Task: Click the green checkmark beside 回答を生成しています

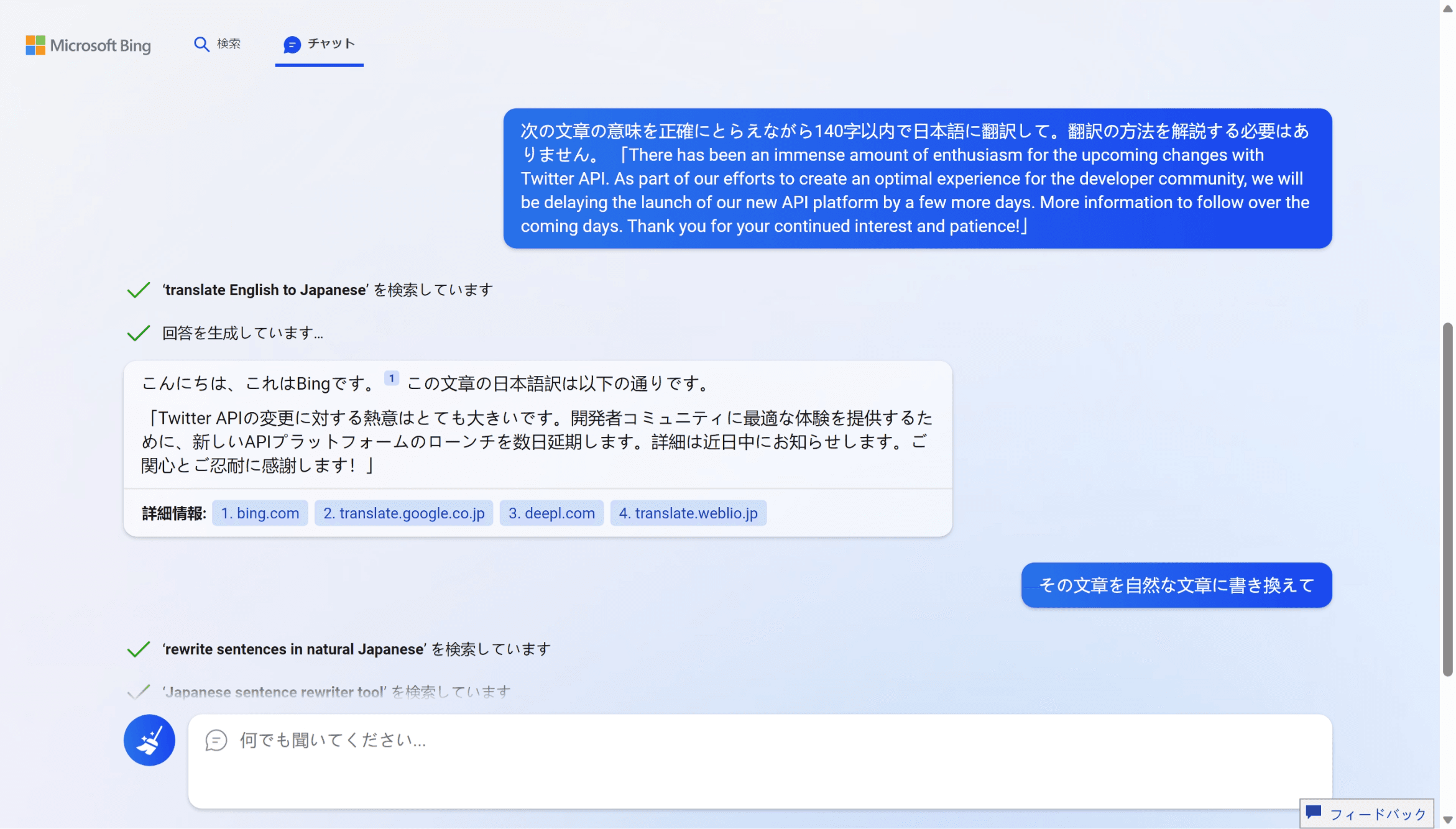Action: (139, 333)
